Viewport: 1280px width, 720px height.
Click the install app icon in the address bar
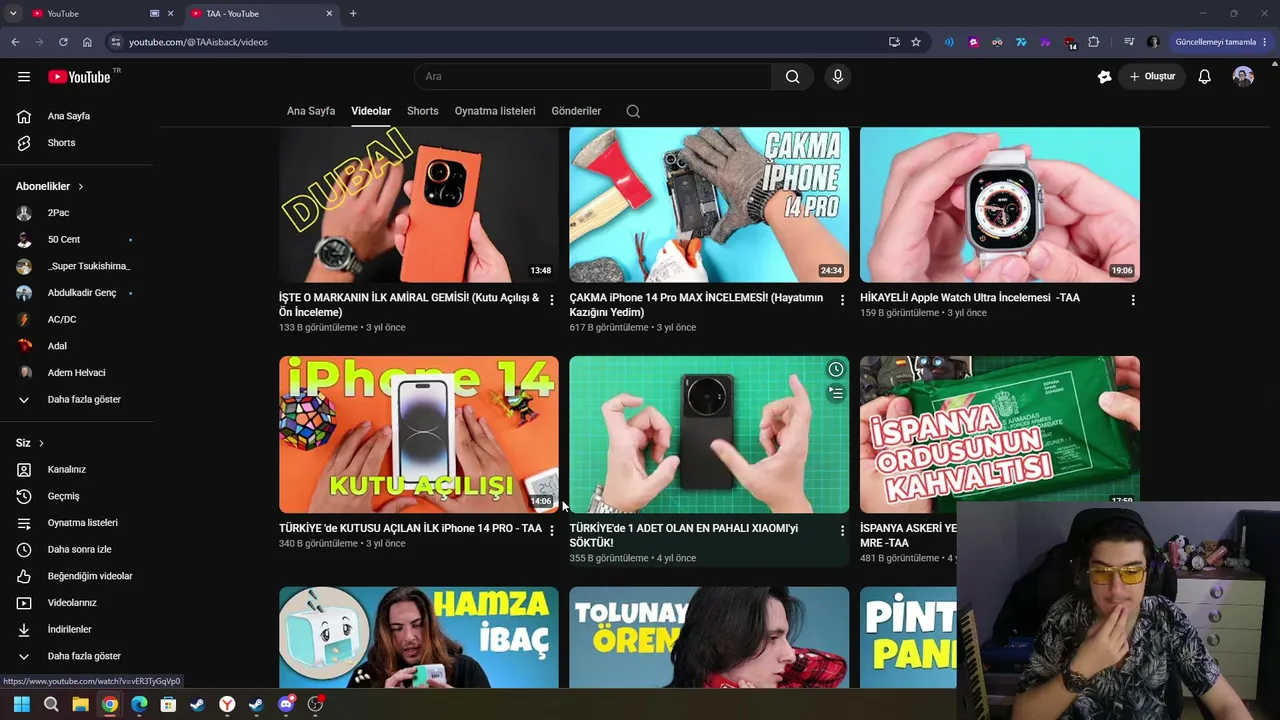894,42
